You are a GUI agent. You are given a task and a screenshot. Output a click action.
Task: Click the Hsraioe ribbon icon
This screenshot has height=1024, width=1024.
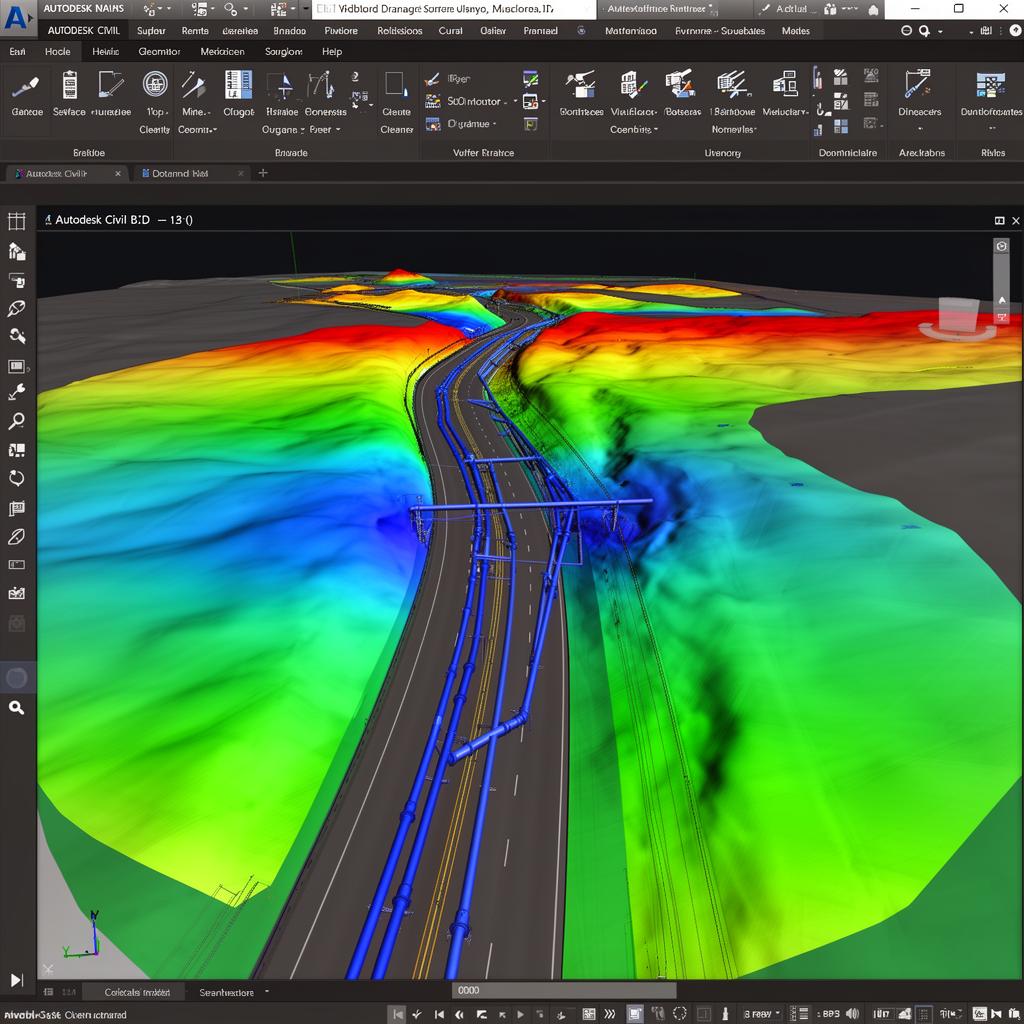point(281,86)
